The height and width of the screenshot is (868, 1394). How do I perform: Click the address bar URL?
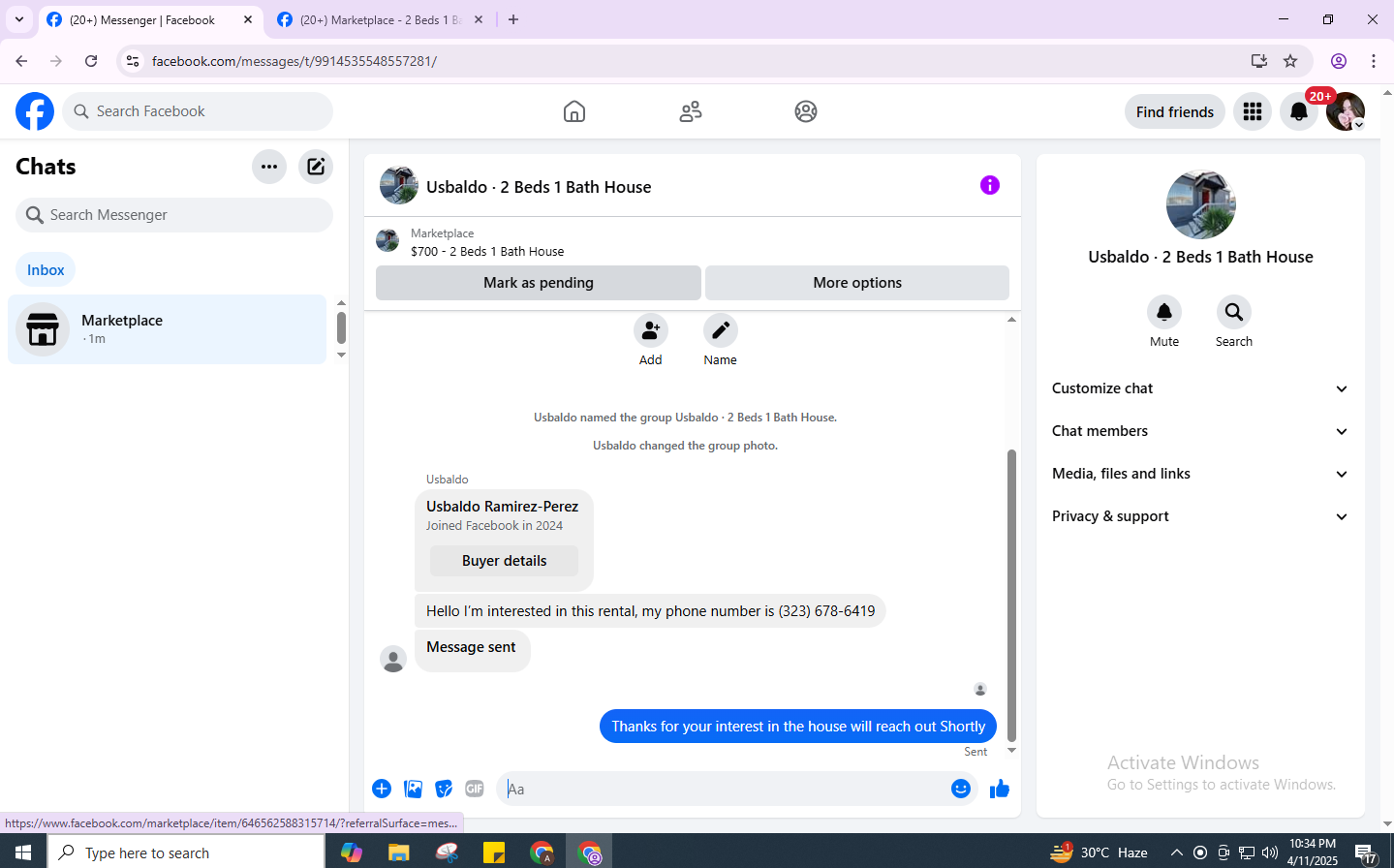[294, 61]
